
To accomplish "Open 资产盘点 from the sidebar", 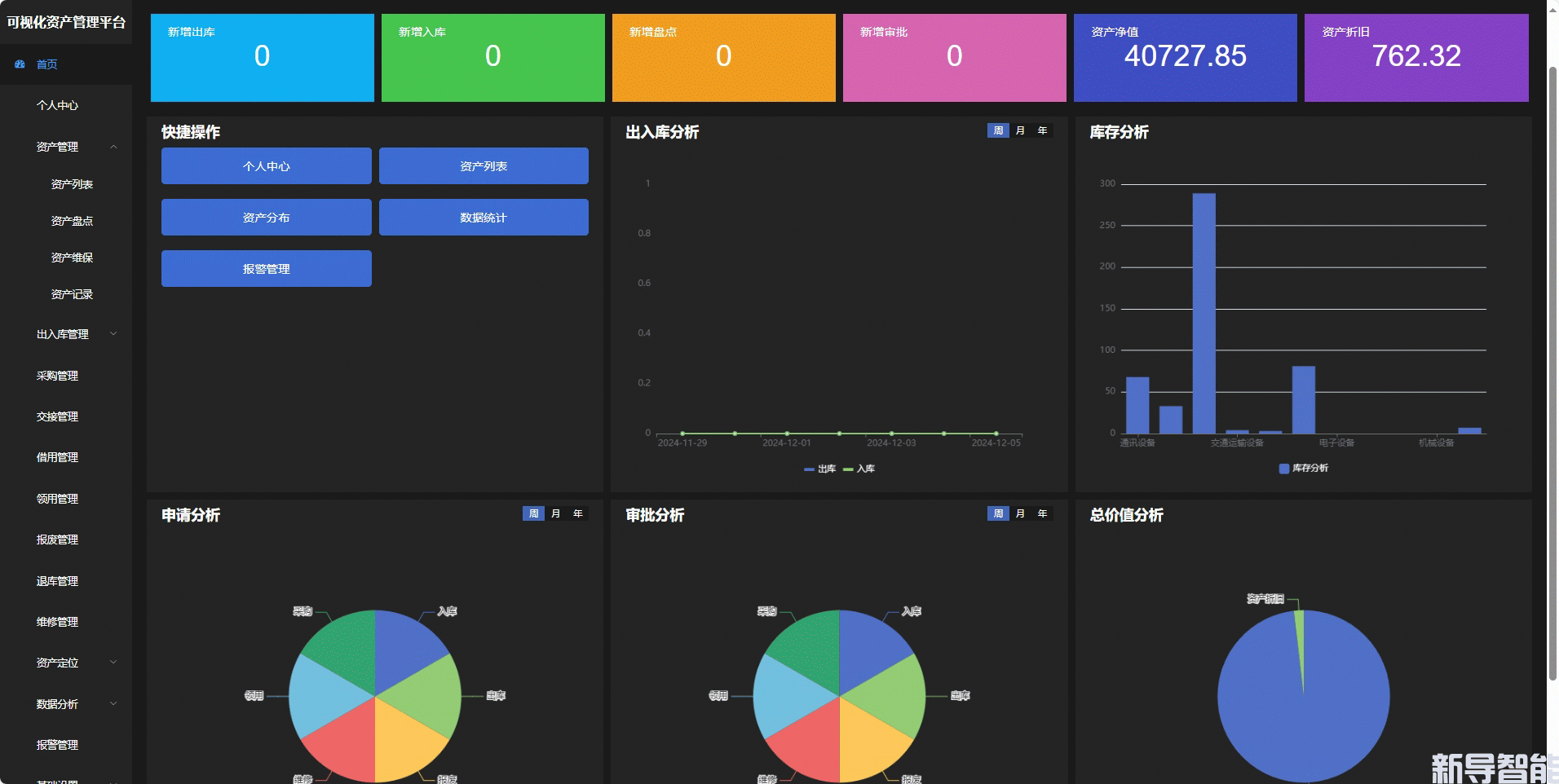I will pyautogui.click(x=72, y=221).
